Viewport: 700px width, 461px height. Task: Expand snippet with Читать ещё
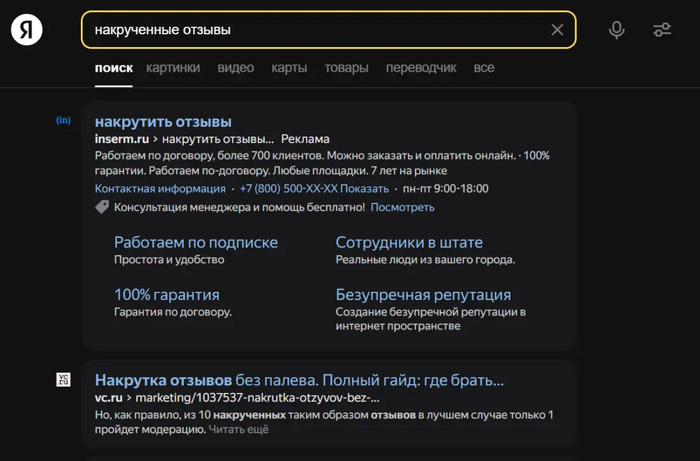238,429
